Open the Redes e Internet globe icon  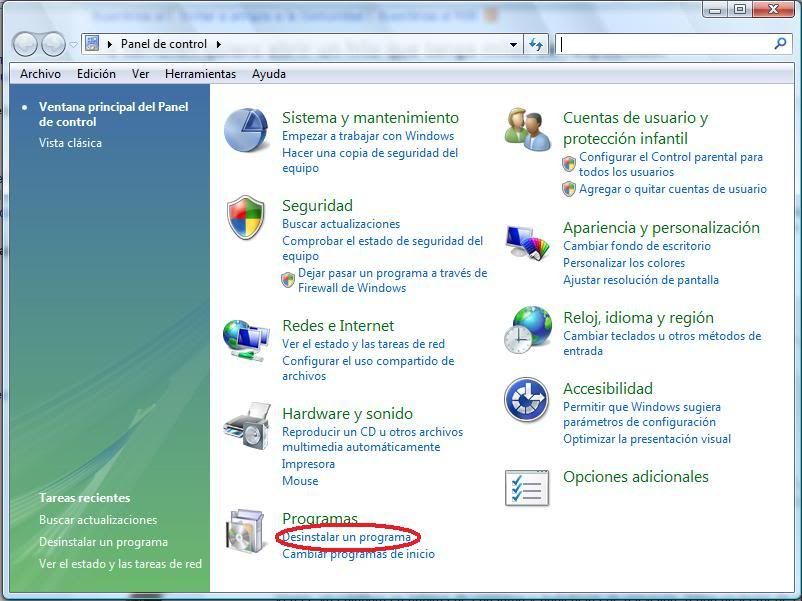246,340
